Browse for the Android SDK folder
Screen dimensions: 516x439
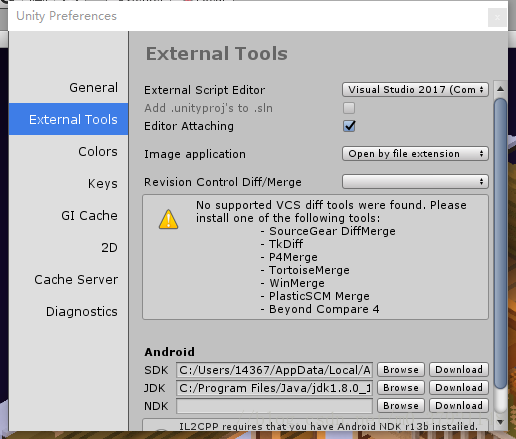401,370
